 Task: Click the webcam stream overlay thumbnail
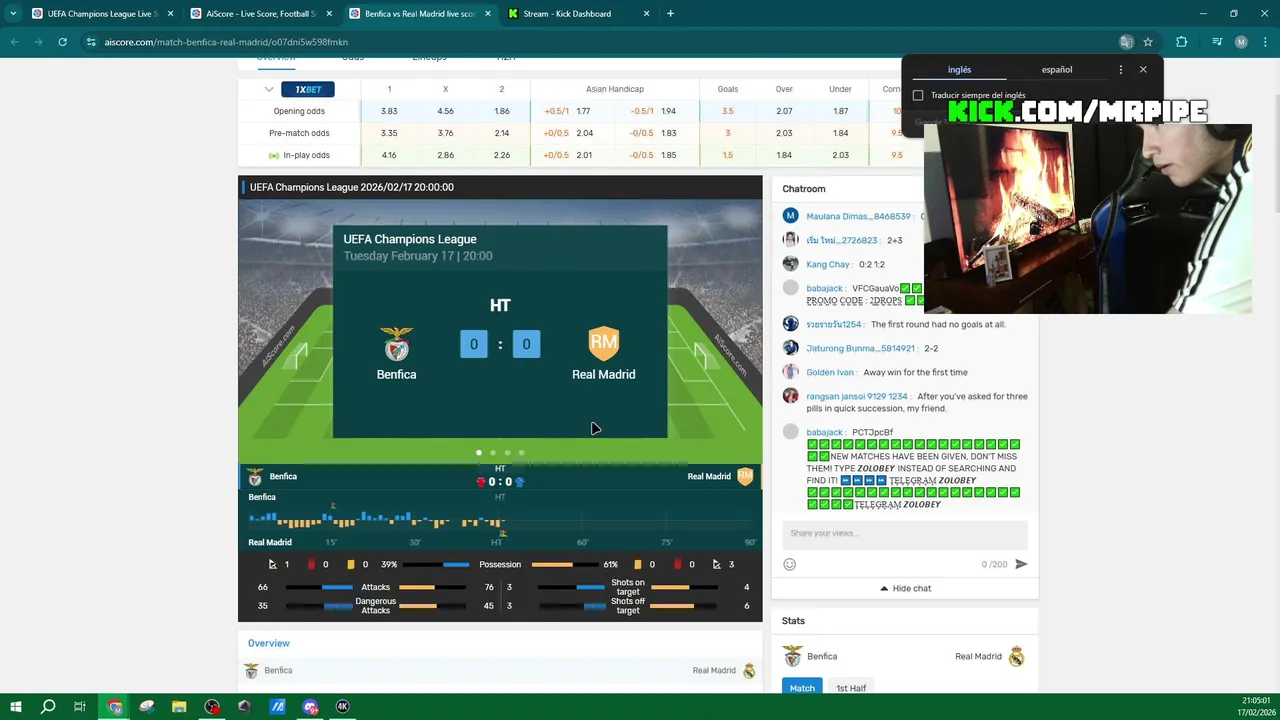coord(1088,218)
